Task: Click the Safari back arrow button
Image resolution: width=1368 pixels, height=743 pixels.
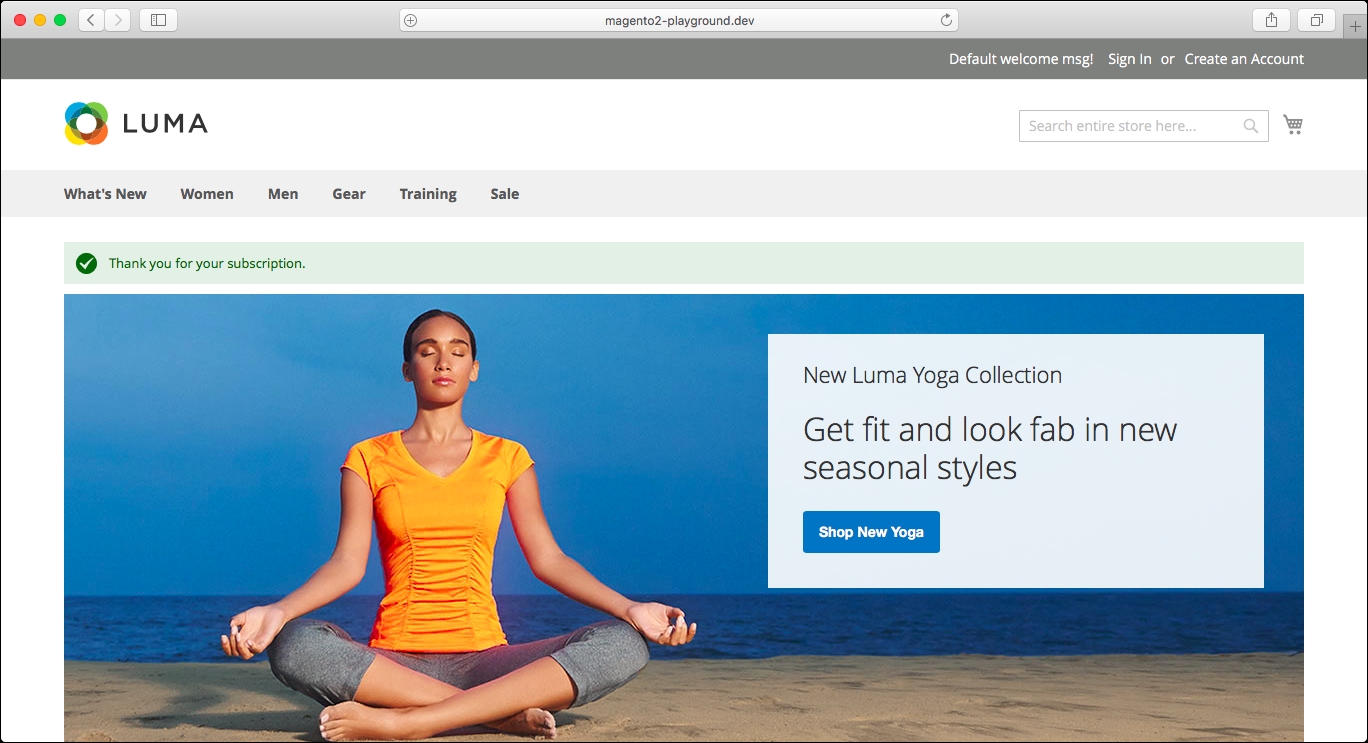Action: (x=91, y=20)
